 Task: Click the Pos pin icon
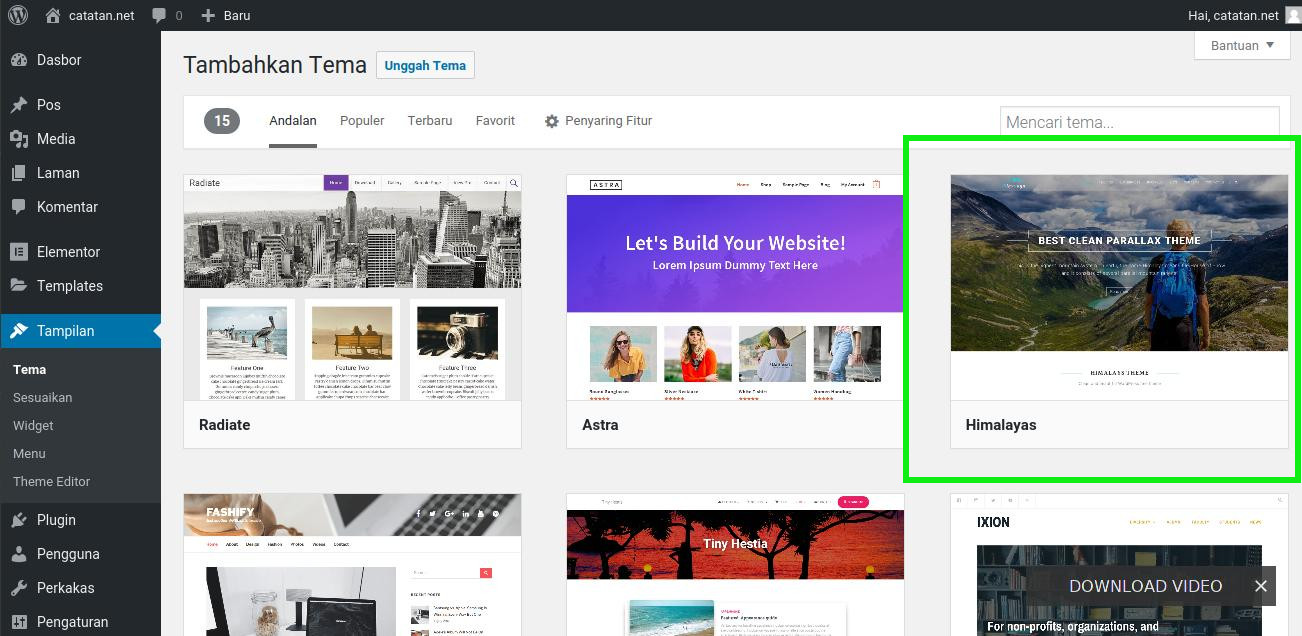(x=19, y=105)
